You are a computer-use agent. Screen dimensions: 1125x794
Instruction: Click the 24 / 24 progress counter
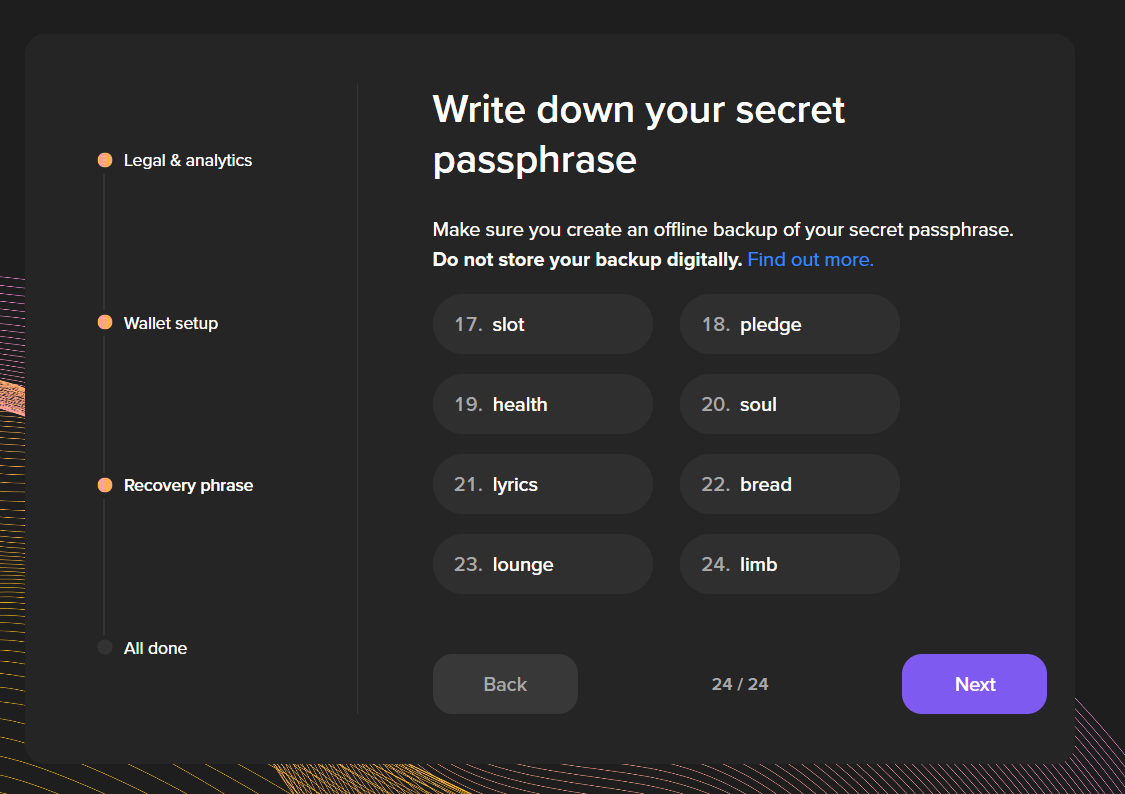(740, 684)
